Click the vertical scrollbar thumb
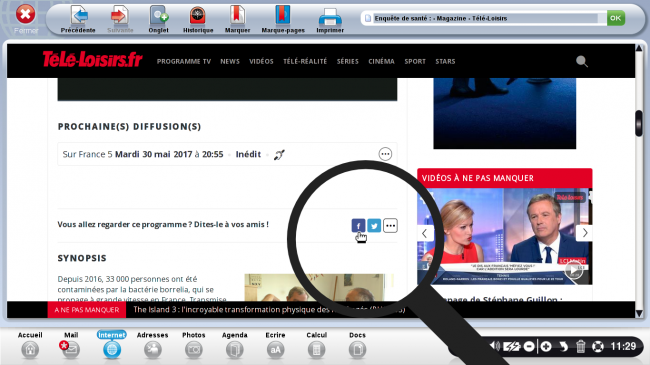This screenshot has width=650, height=365. pos(639,123)
